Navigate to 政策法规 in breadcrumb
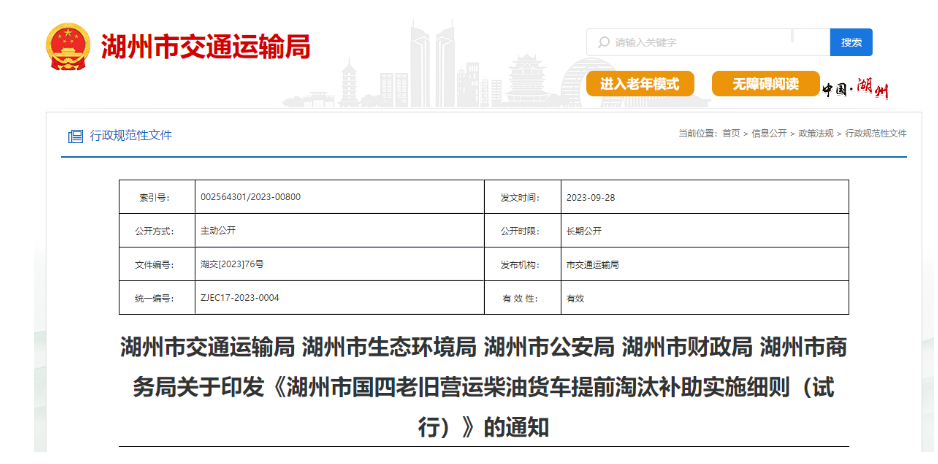The image size is (938, 464). [x=815, y=133]
